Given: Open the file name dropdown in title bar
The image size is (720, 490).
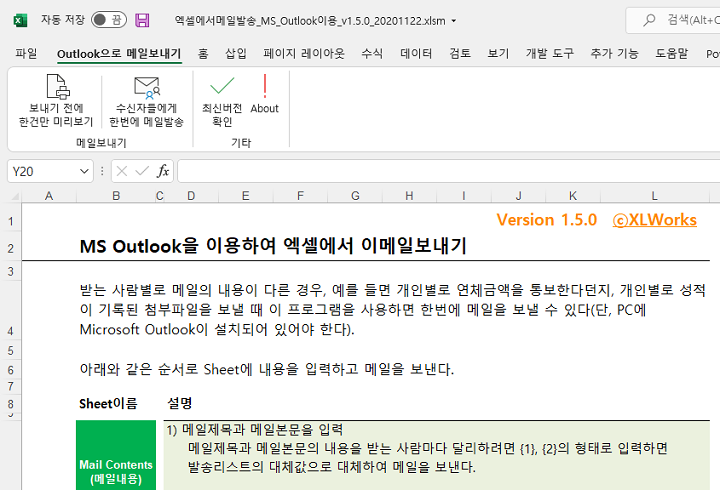Looking at the screenshot, I should 454,20.
